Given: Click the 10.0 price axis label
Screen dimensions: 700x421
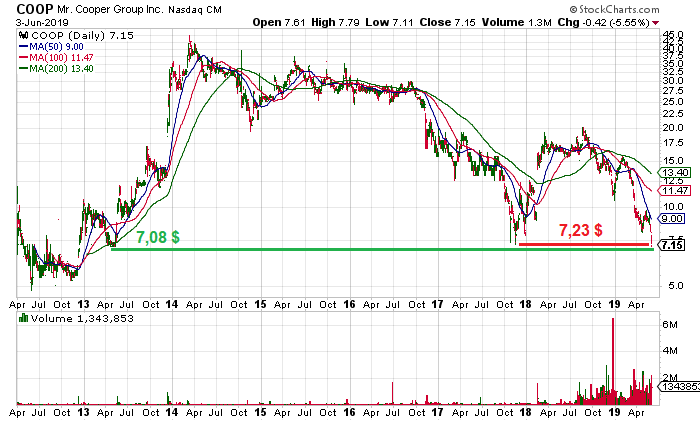Looking at the screenshot, I should (x=673, y=207).
